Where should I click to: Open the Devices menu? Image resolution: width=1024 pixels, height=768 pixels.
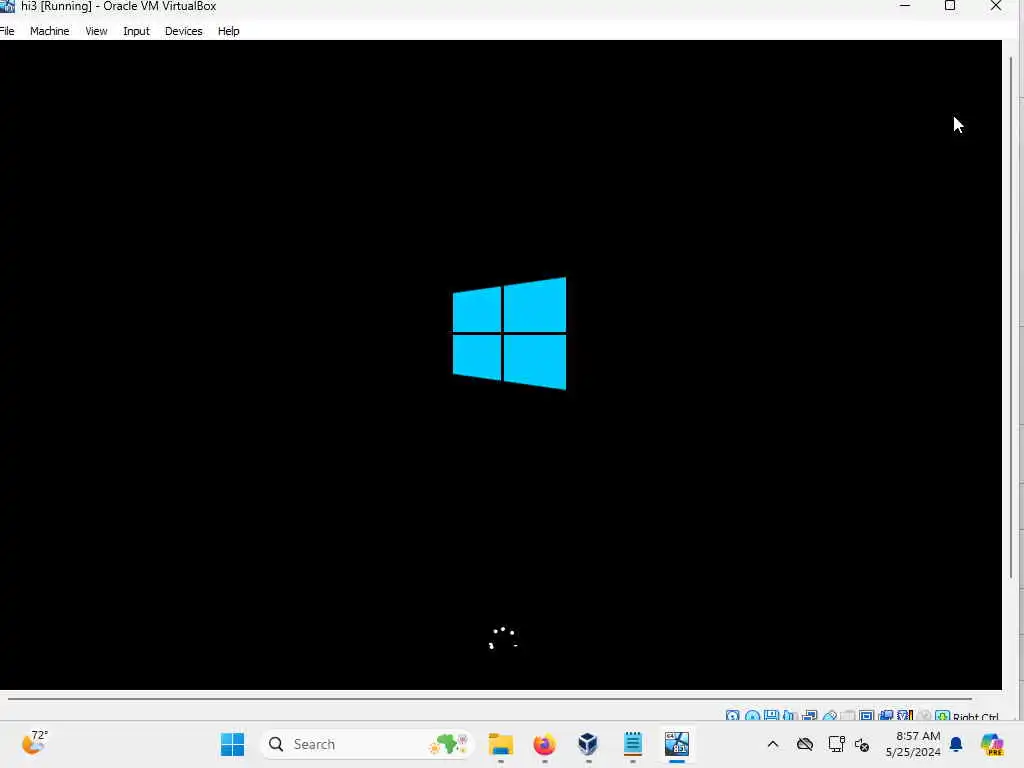tap(184, 31)
